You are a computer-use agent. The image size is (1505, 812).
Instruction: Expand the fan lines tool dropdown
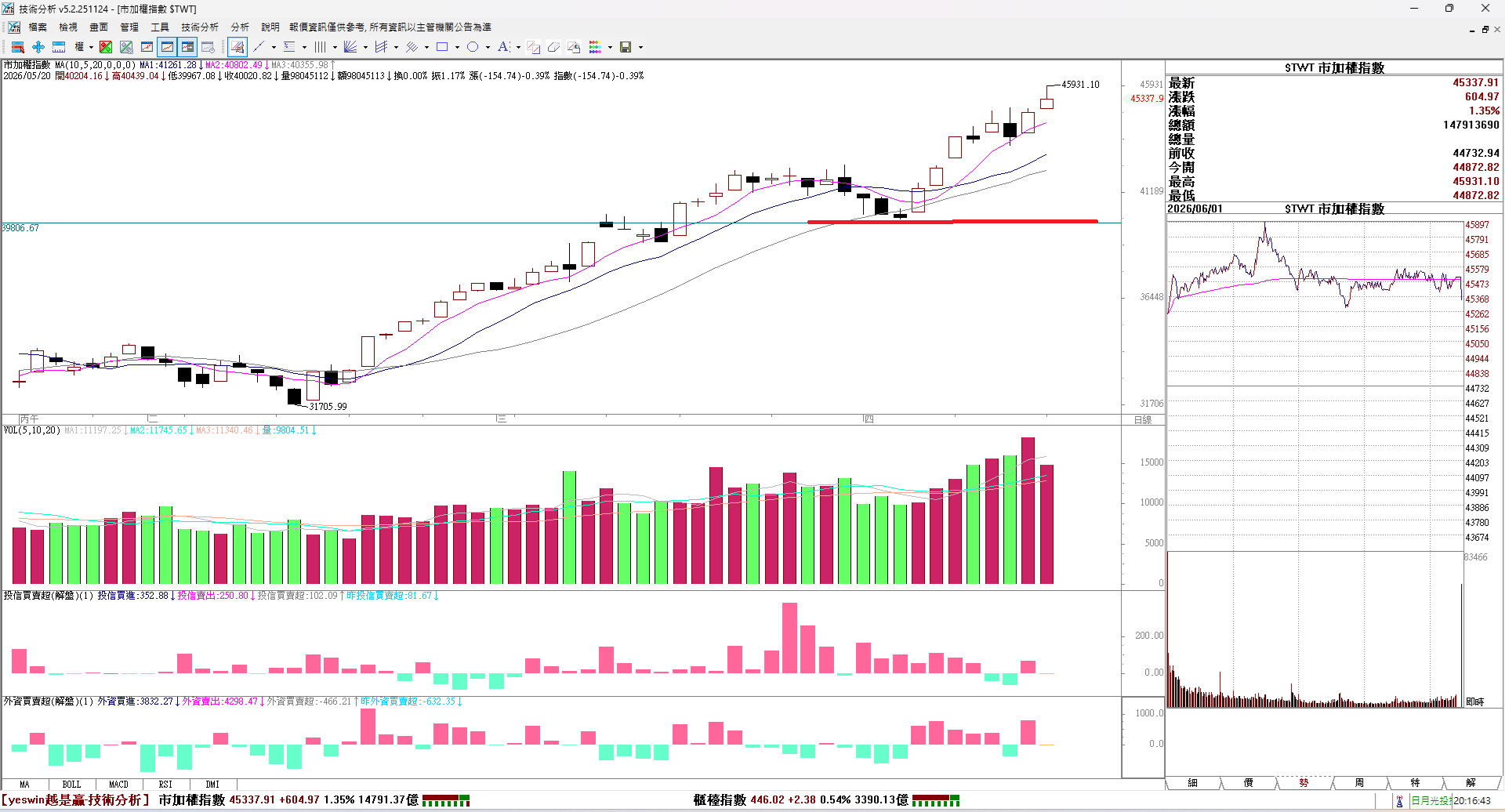pyautogui.click(x=365, y=47)
